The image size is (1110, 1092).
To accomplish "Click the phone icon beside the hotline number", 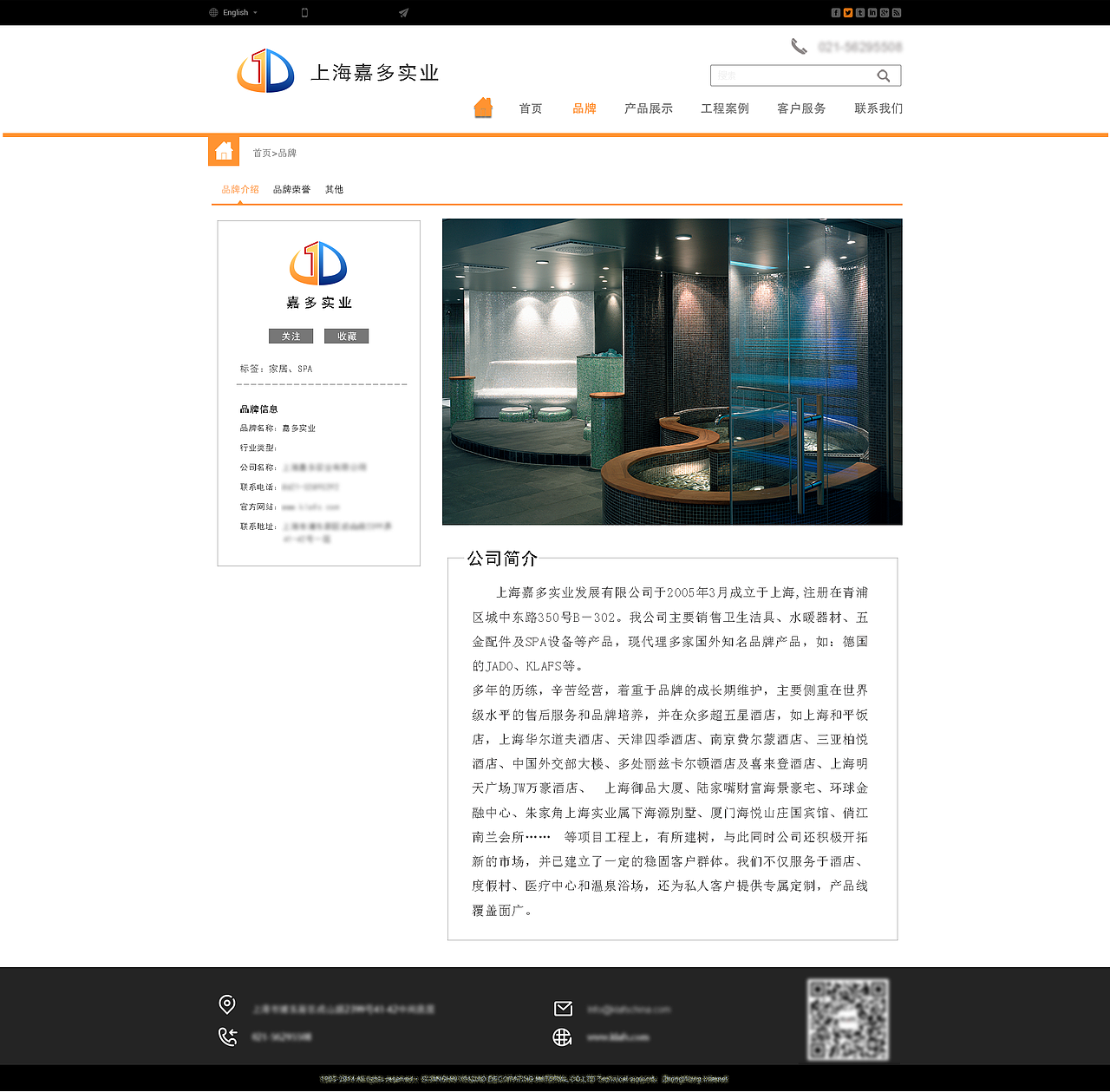I will (x=799, y=45).
